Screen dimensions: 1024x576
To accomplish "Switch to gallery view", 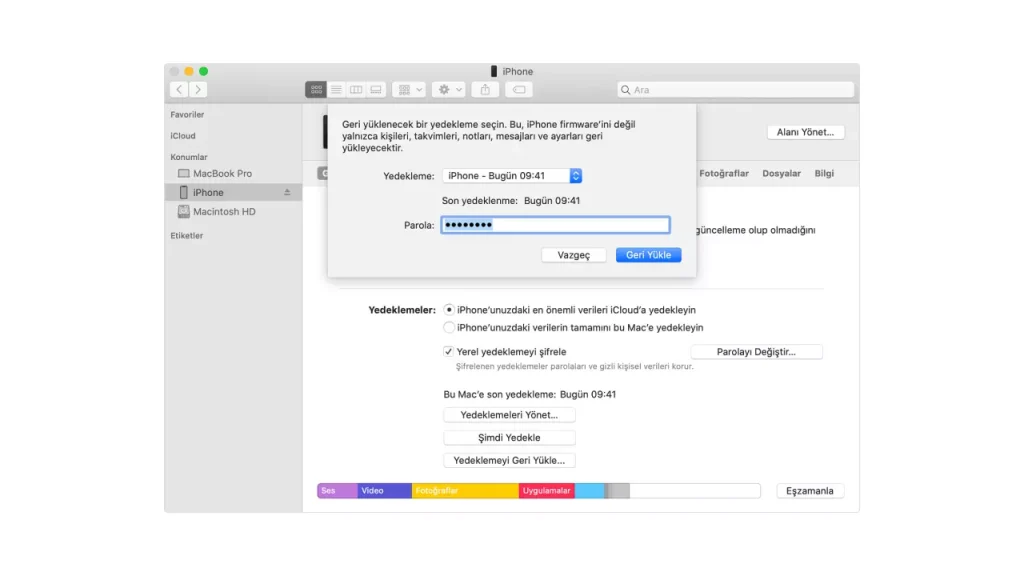I will pos(376,89).
